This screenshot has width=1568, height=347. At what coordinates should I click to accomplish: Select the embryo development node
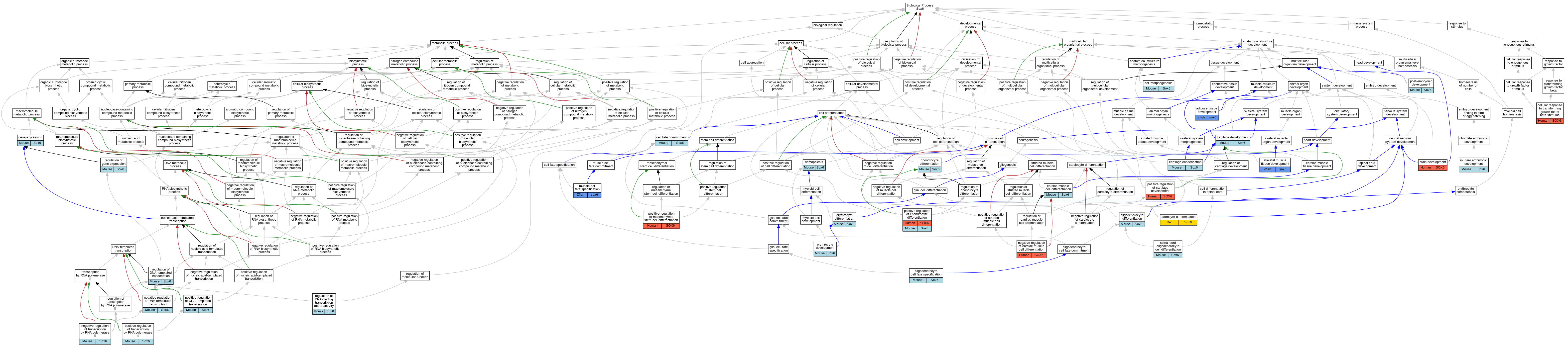tap(1381, 86)
